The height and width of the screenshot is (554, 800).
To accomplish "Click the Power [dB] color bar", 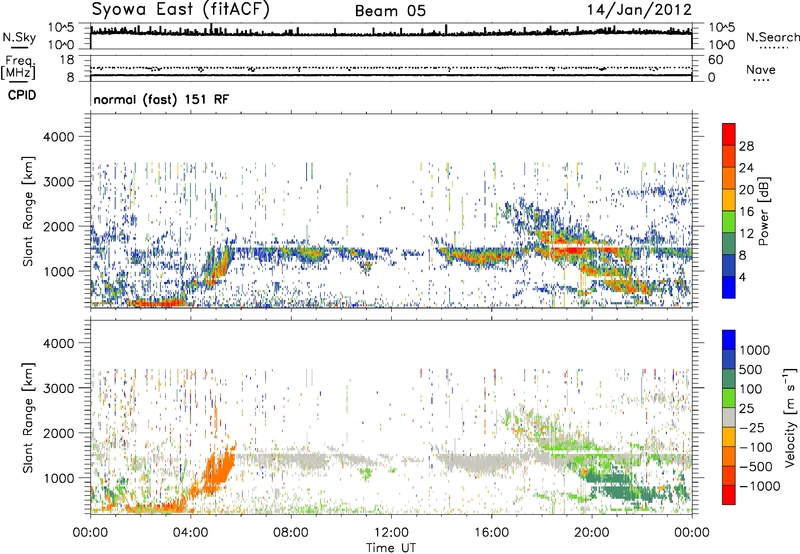I will (729, 211).
